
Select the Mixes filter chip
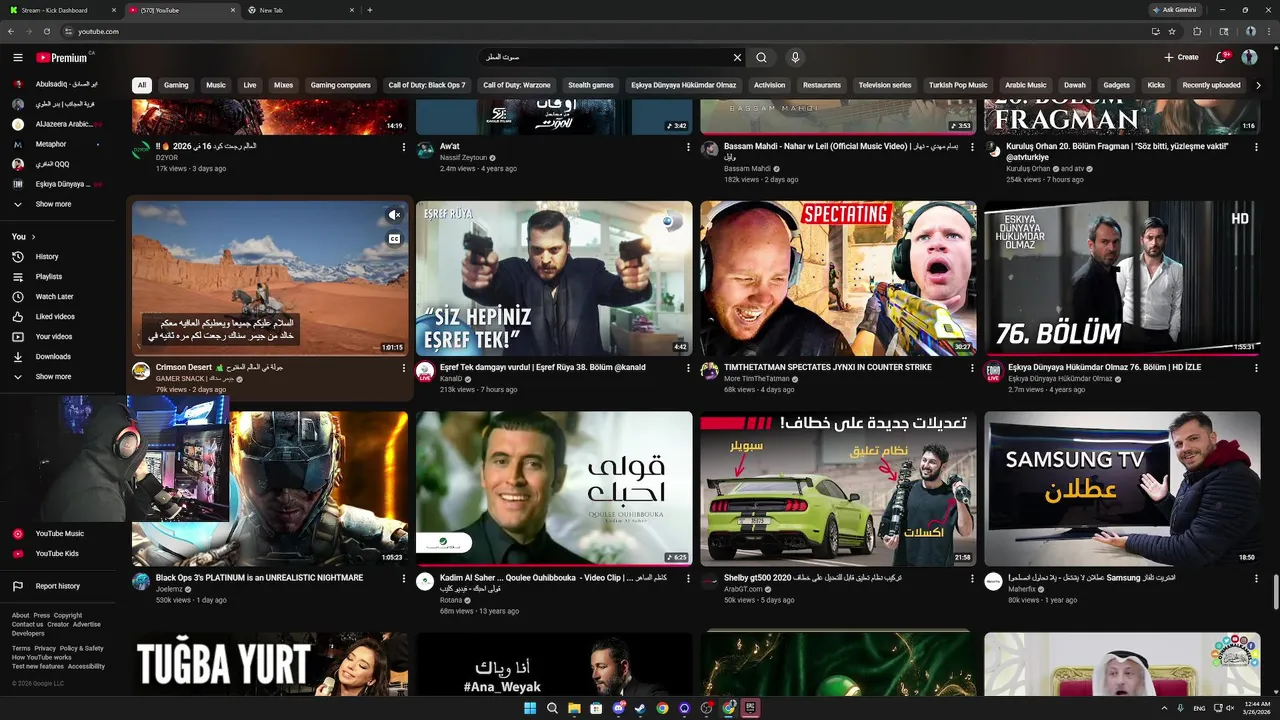point(284,85)
